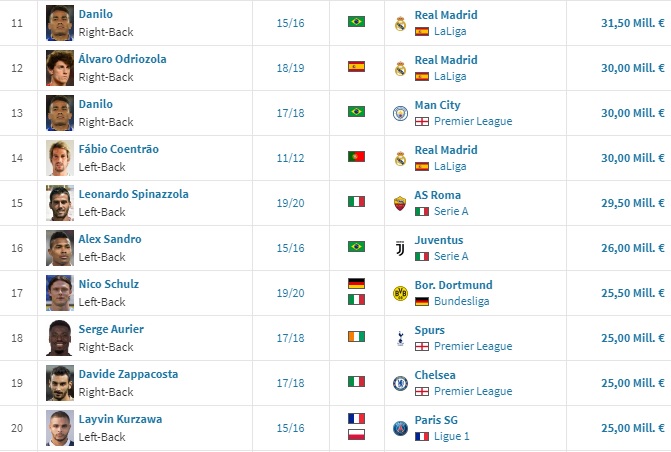Click the Paris SG club crest
671x452 pixels.
(x=400, y=428)
